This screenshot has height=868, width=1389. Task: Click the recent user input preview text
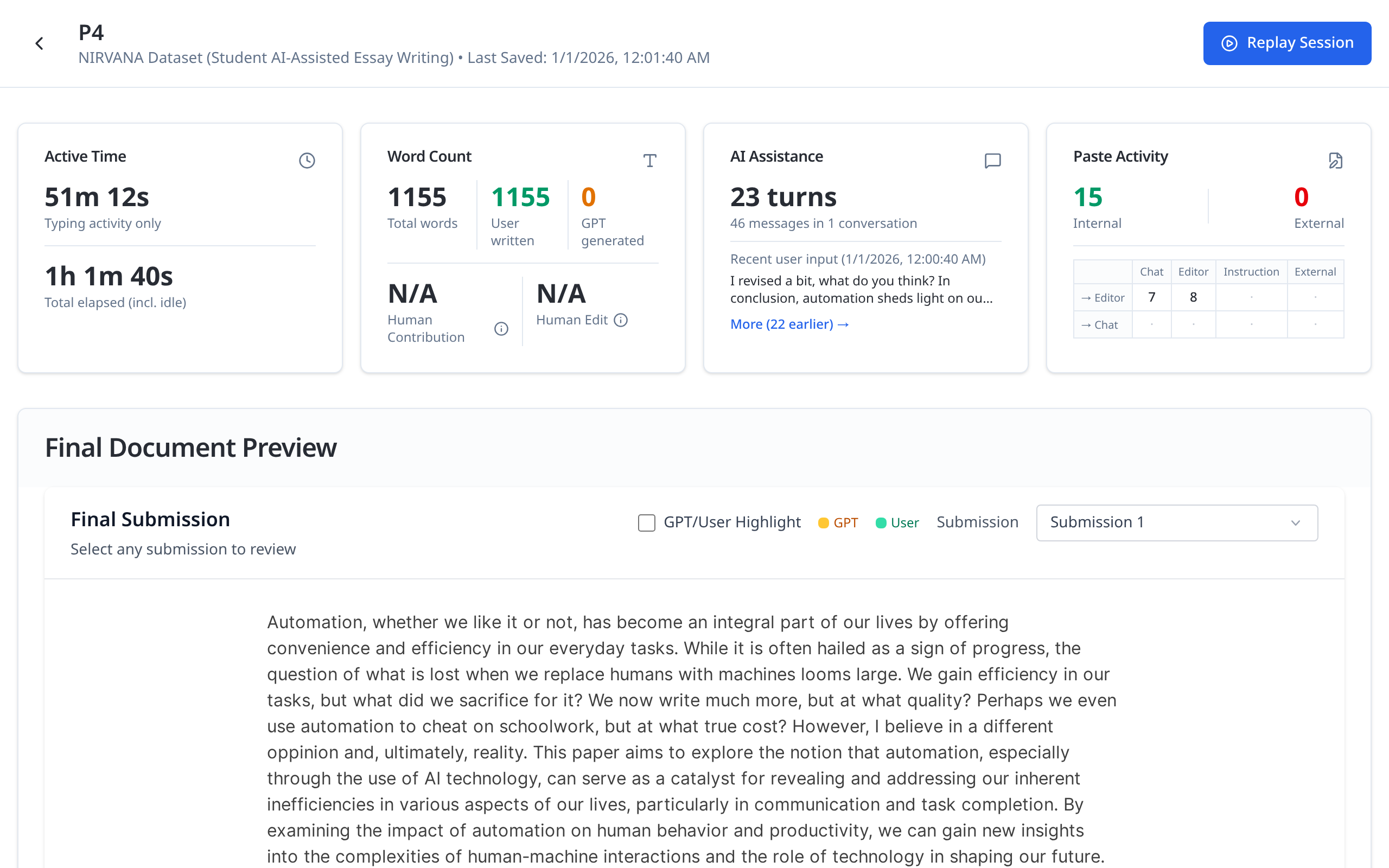[x=861, y=289]
